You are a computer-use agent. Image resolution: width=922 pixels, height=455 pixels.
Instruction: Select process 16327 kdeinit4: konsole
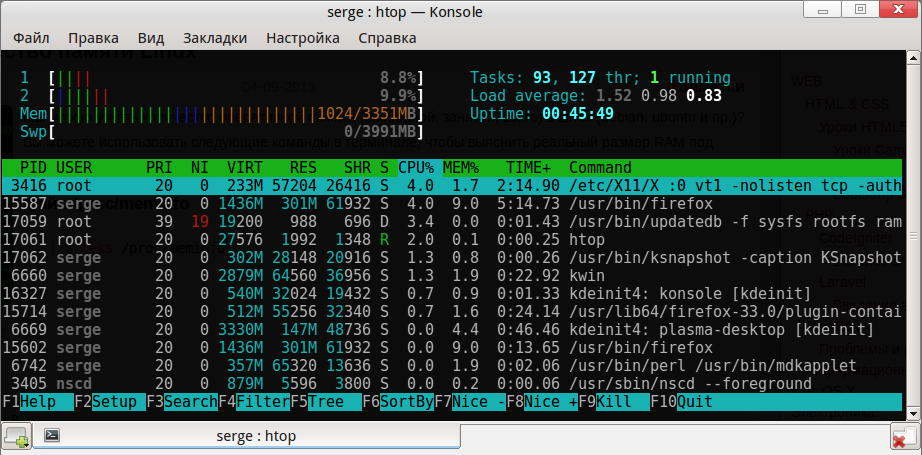click(452, 294)
